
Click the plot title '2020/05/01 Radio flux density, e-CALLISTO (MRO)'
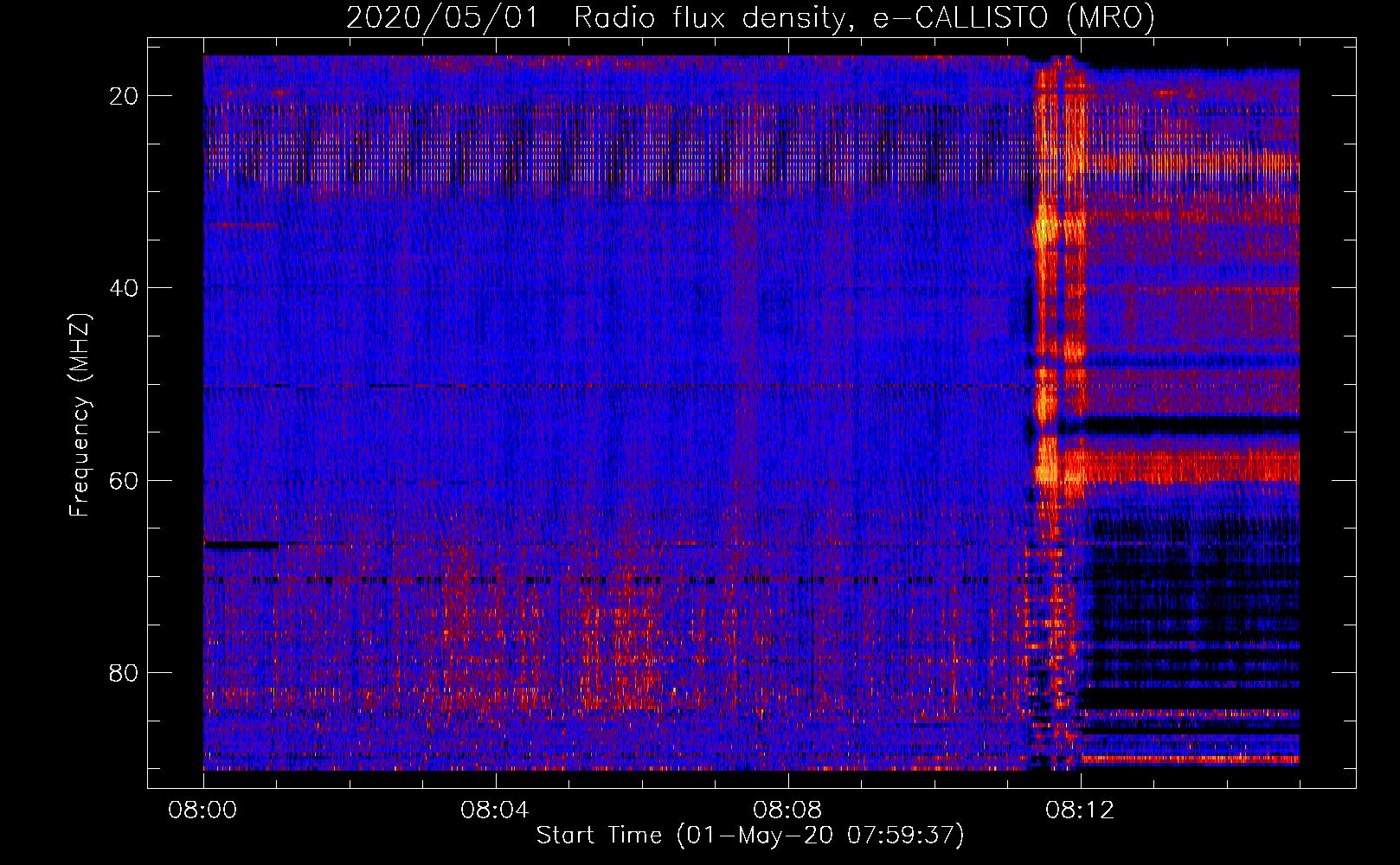tap(750, 17)
